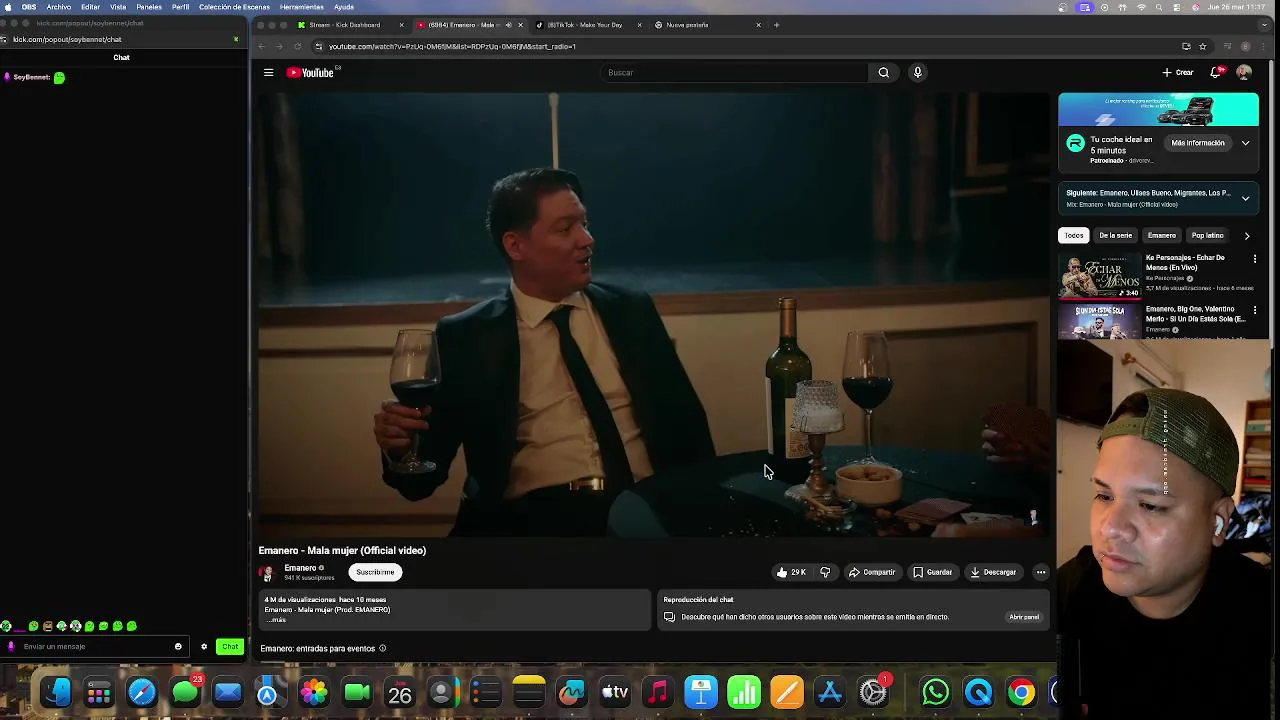This screenshot has height=720, width=1280.
Task: Select the Todos filter chip
Action: coord(1074,236)
